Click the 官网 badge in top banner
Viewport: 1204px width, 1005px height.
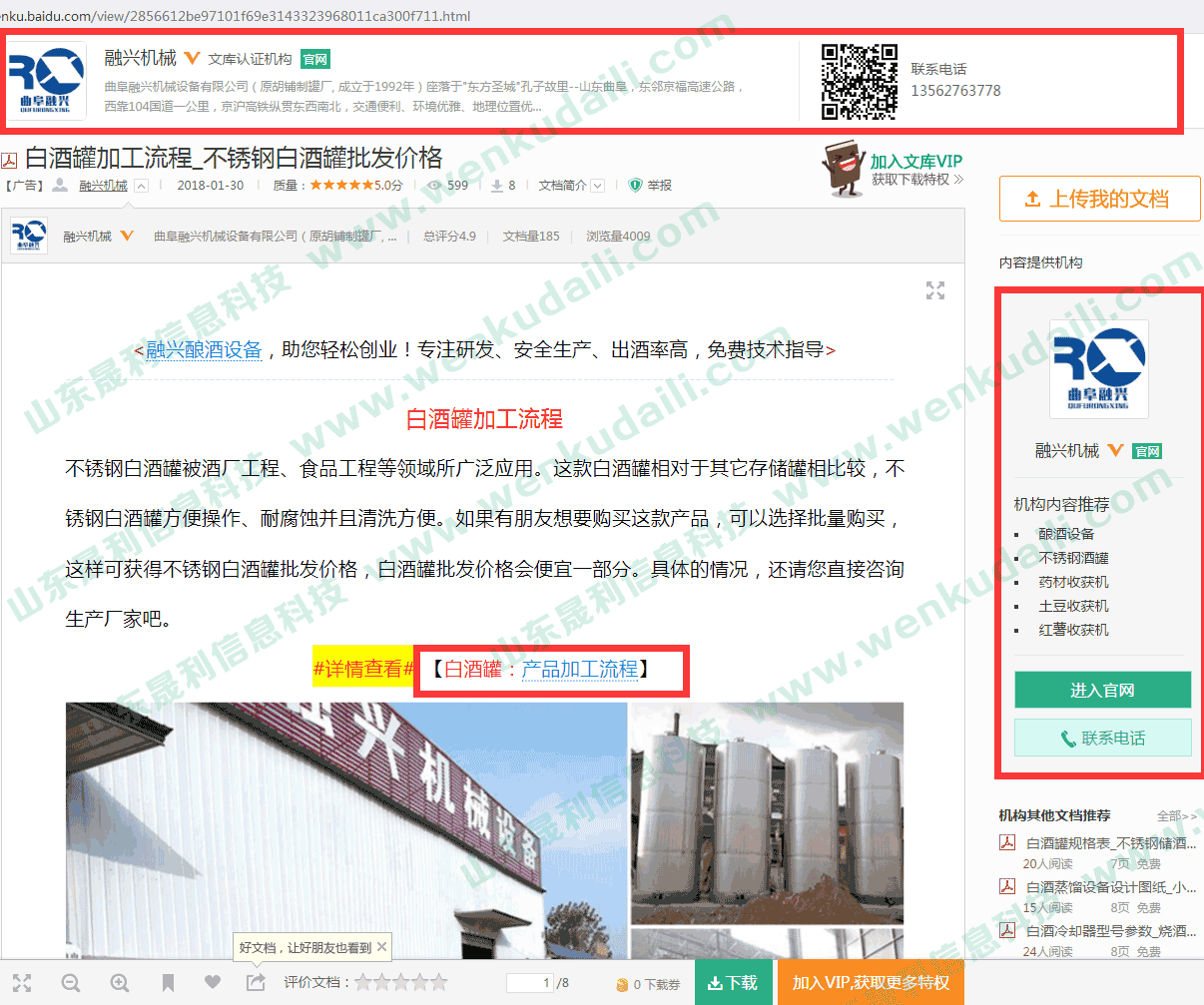(x=315, y=59)
